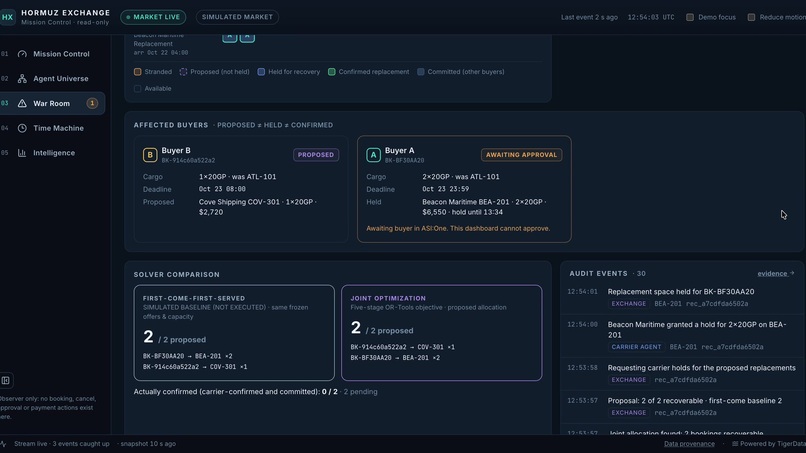The image size is (806, 453).
Task: Click the EXCHANGE tag under Replacement space held
Action: coord(629,304)
